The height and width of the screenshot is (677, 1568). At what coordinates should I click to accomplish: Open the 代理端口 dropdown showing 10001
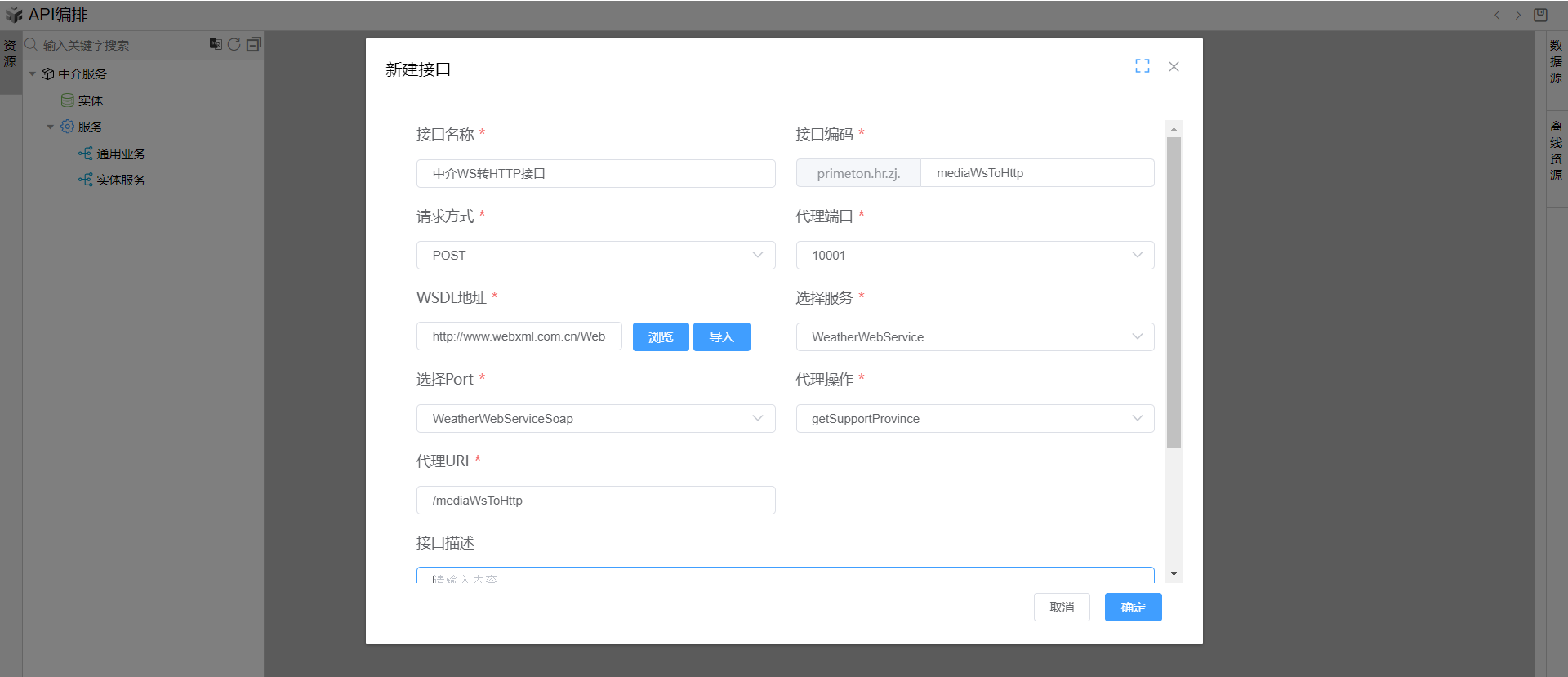point(974,256)
